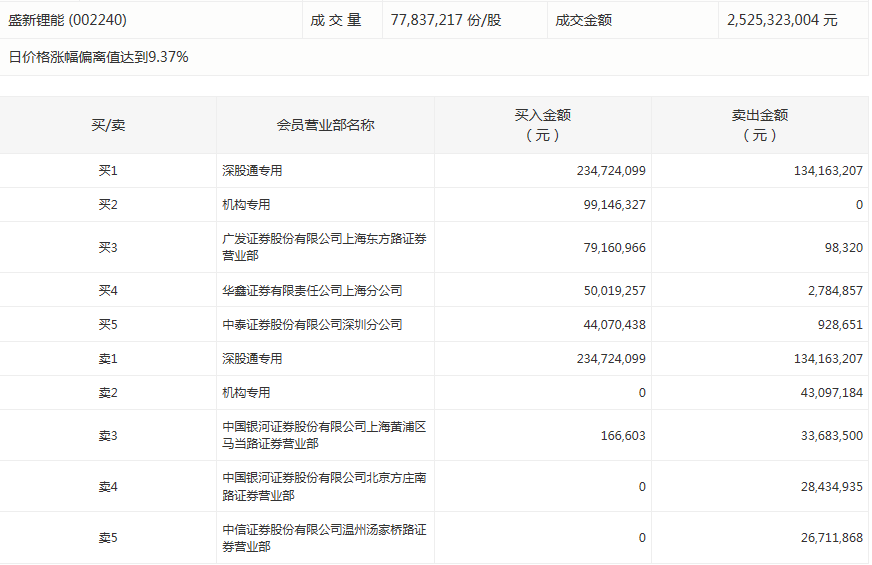Select the 77,837,217 份/股 volume value
872x565 pixels.
pos(448,20)
